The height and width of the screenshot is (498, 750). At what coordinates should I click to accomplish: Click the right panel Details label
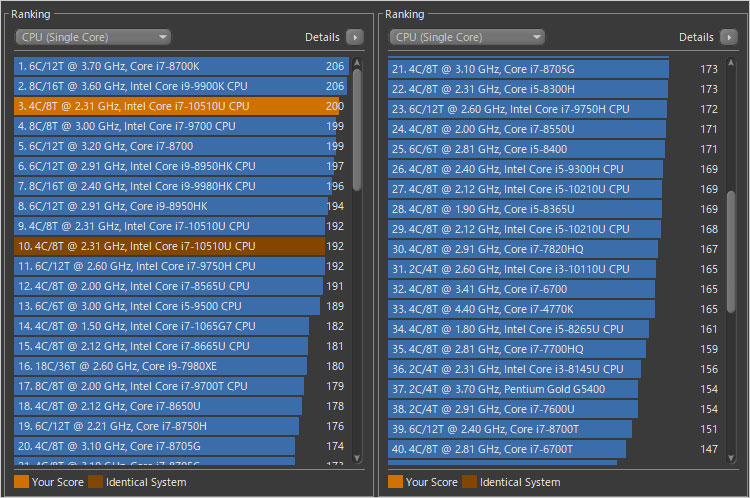(x=696, y=37)
